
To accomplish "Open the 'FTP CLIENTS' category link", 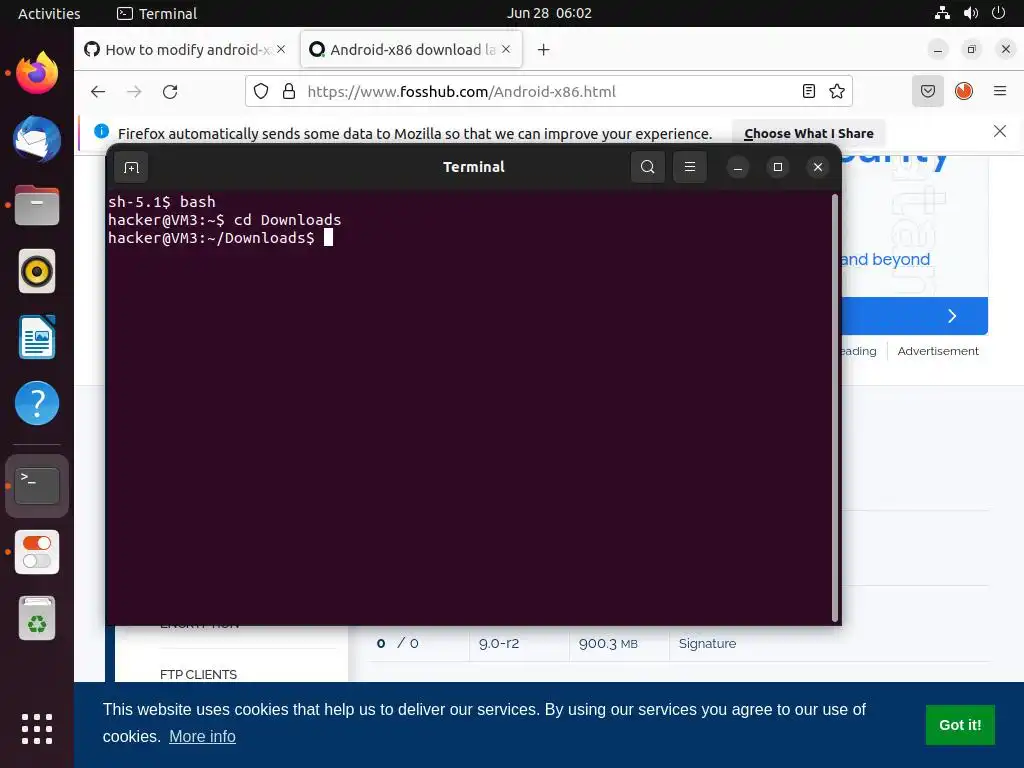I will pos(199,674).
